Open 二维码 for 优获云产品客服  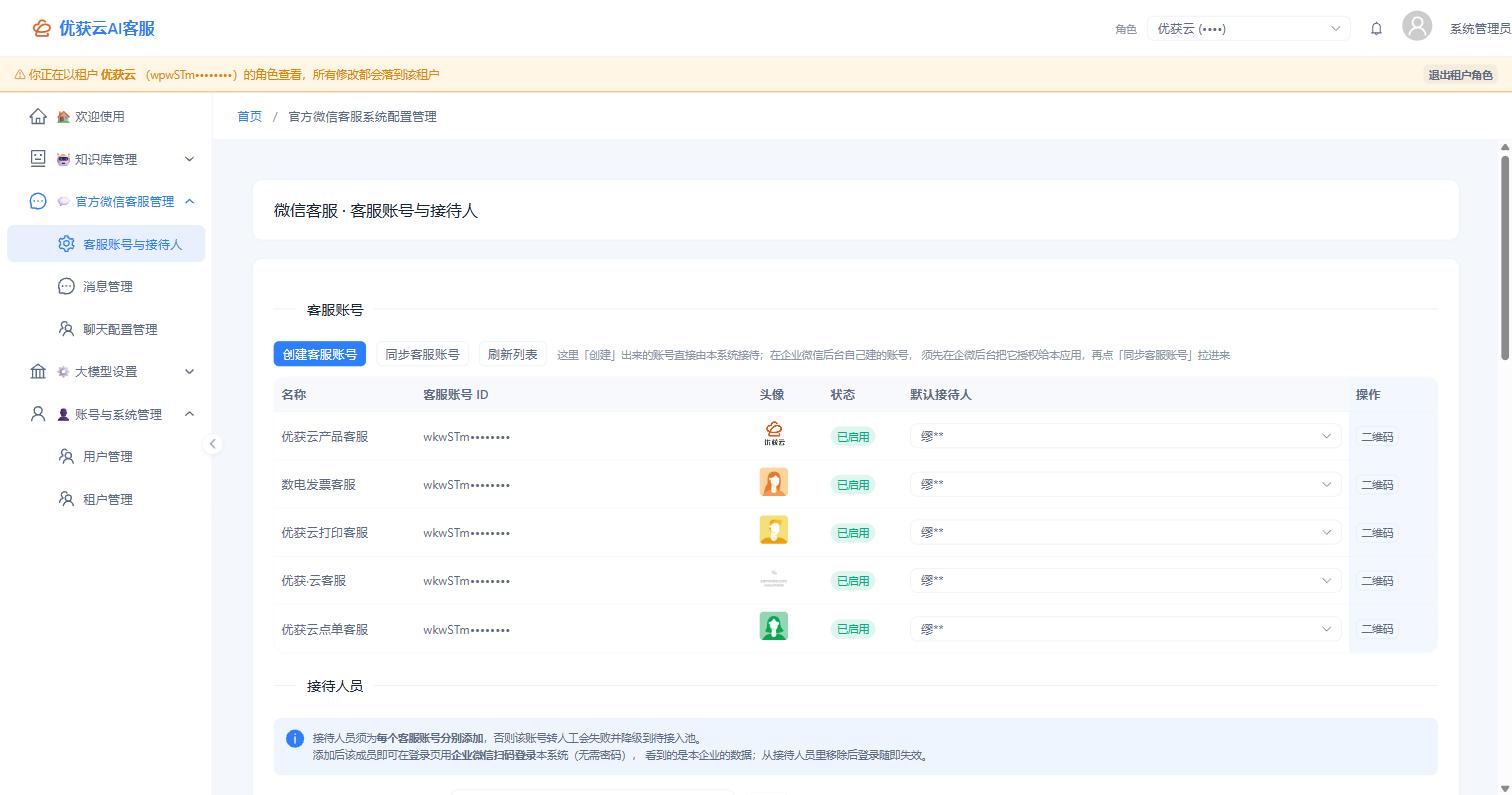(x=1377, y=436)
